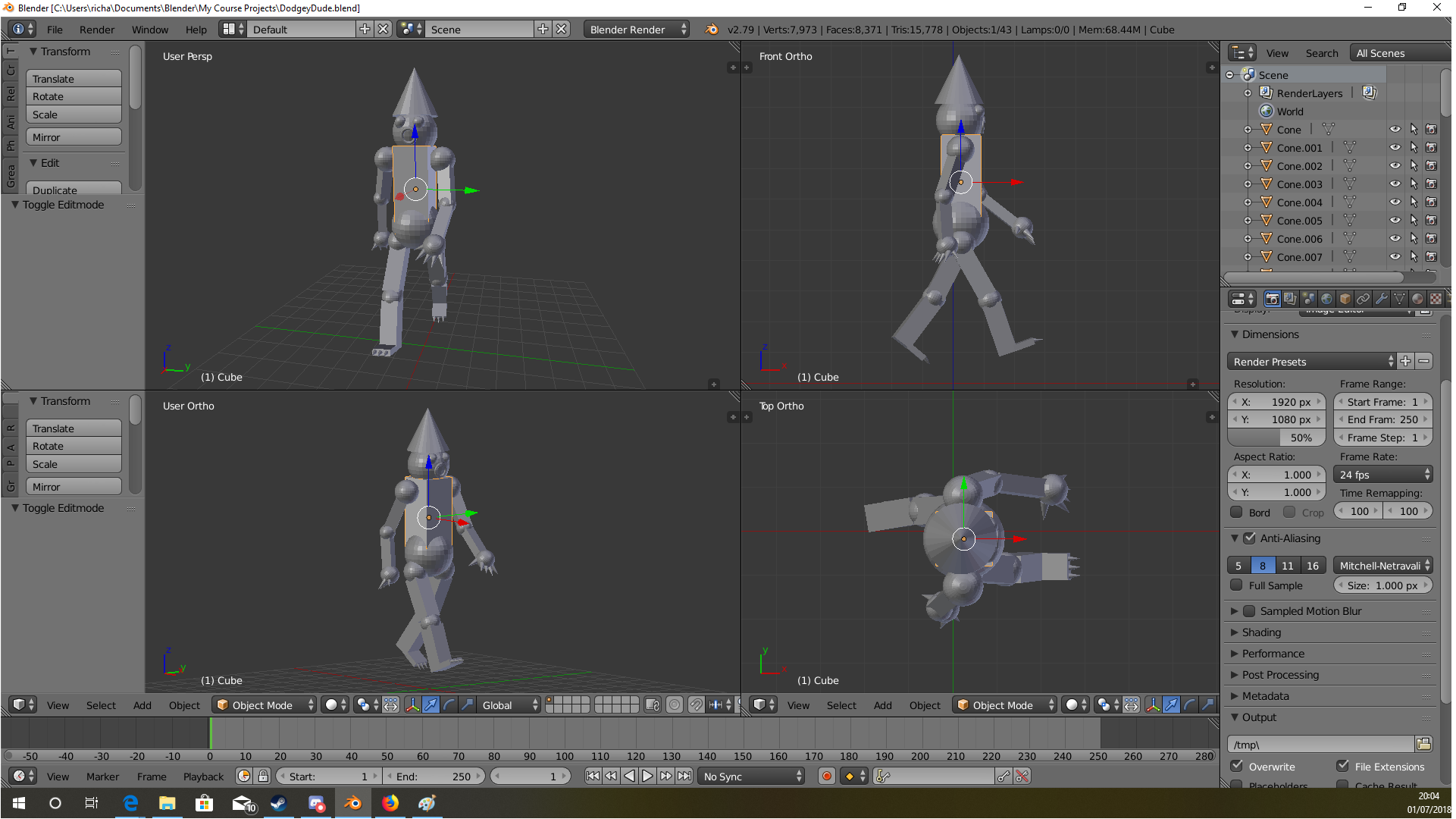Click the resolution percentage 50% slider
Screen dimensions: 1456x819
(1276, 438)
